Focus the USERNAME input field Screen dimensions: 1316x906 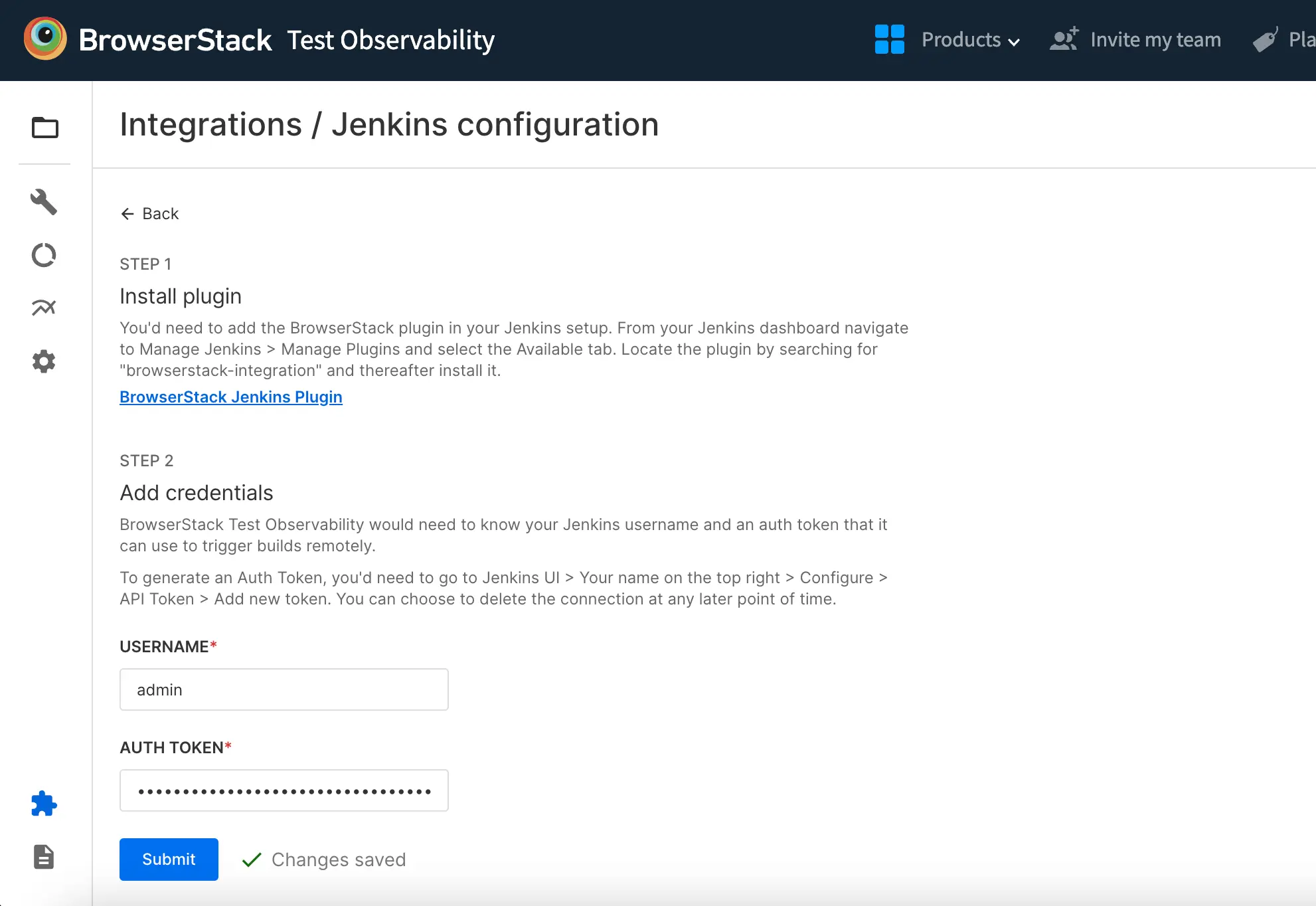pyautogui.click(x=284, y=689)
